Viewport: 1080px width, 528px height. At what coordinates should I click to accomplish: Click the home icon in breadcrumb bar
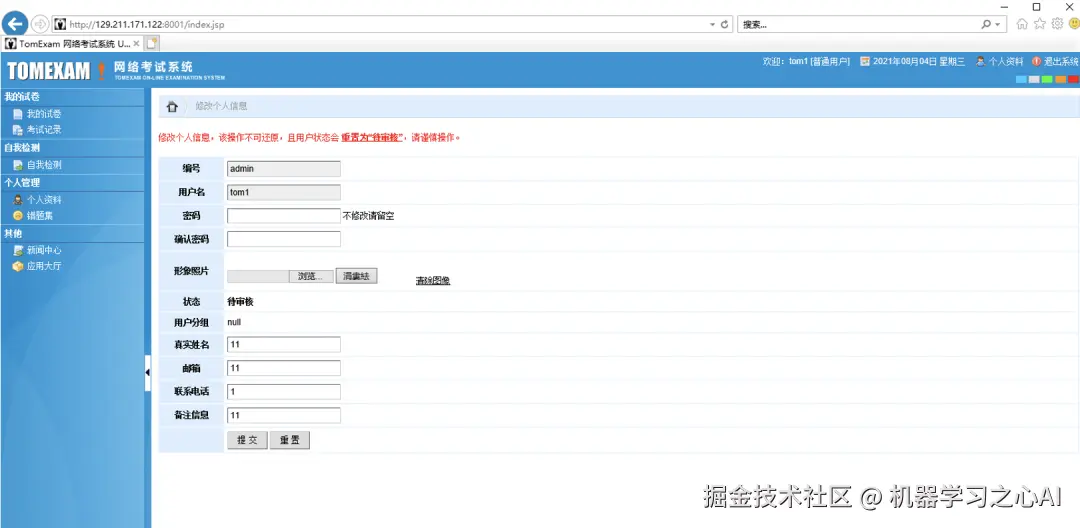pos(172,107)
